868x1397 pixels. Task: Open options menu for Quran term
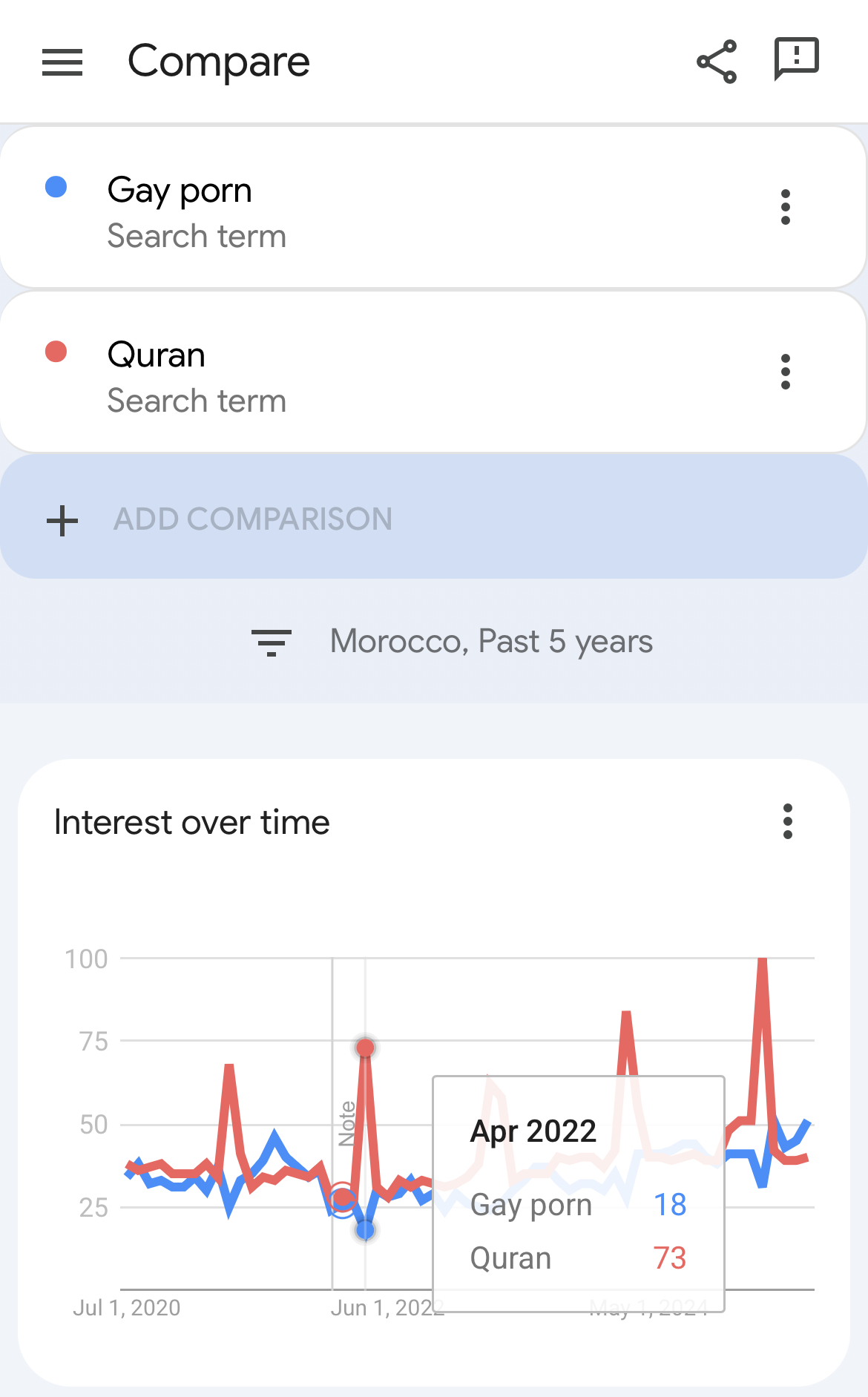[786, 372]
